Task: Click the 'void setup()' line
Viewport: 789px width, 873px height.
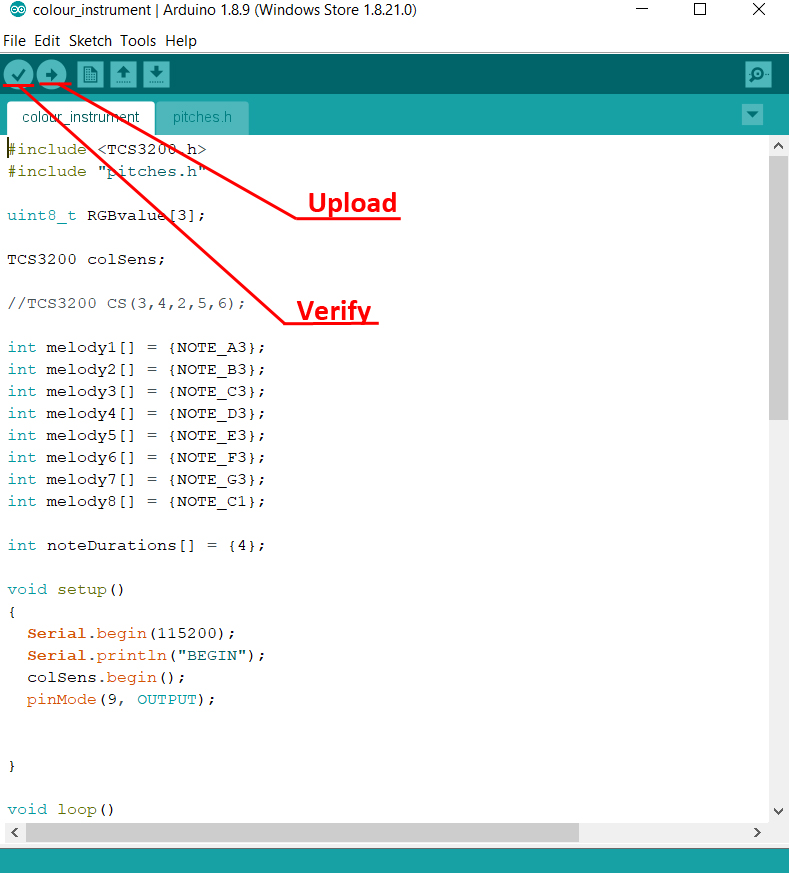Action: pyautogui.click(x=66, y=590)
